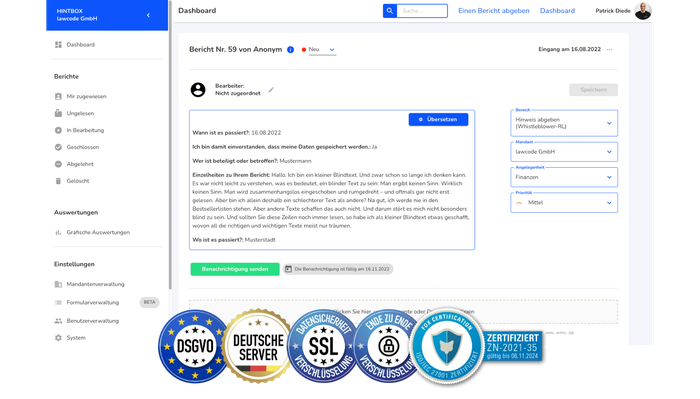This screenshot has height=399, width=700.
Task: Click the Wo ist es passiert line
Action: tap(233, 240)
